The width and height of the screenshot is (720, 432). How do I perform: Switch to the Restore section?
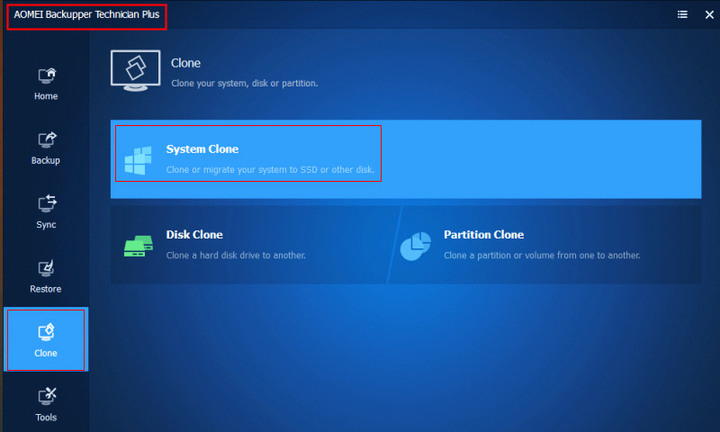(46, 276)
